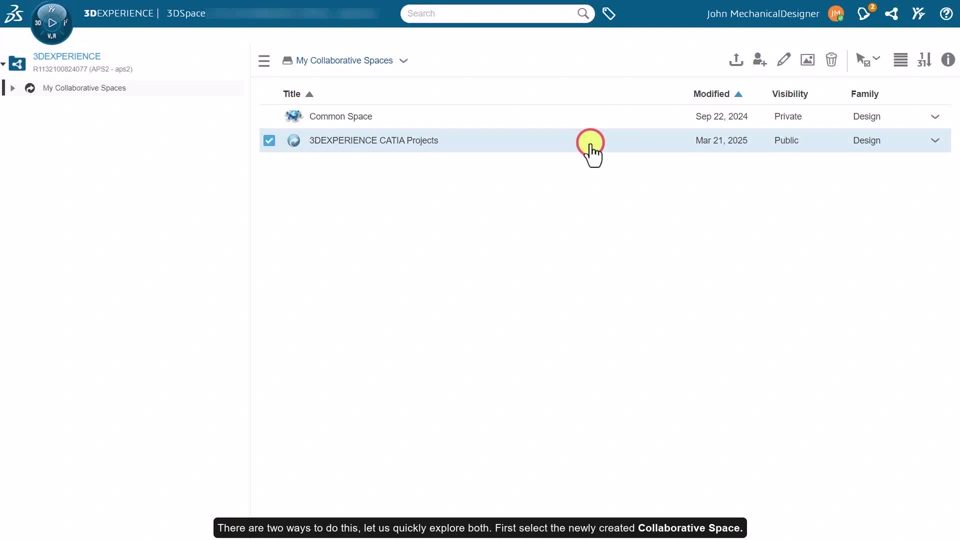This screenshot has height=540, width=960.
Task: Open the help question mark icon
Action: pos(946,13)
